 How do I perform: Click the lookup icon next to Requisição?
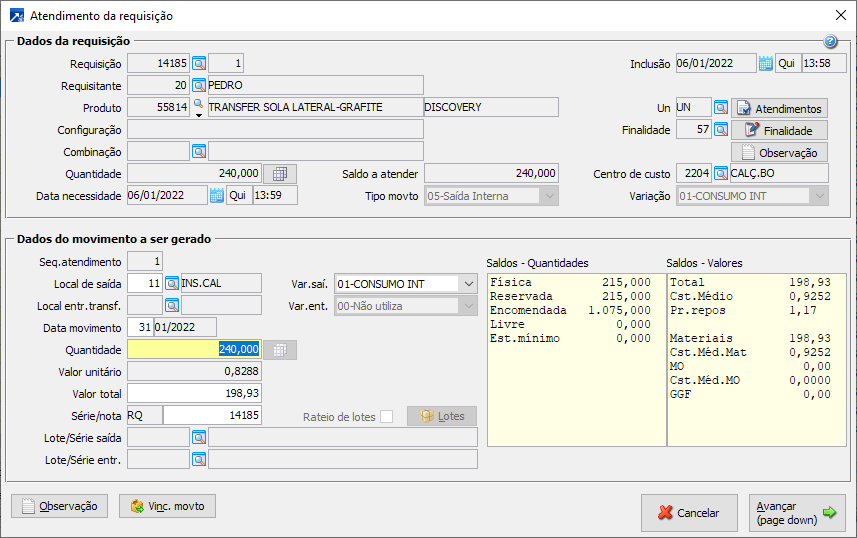point(198,63)
